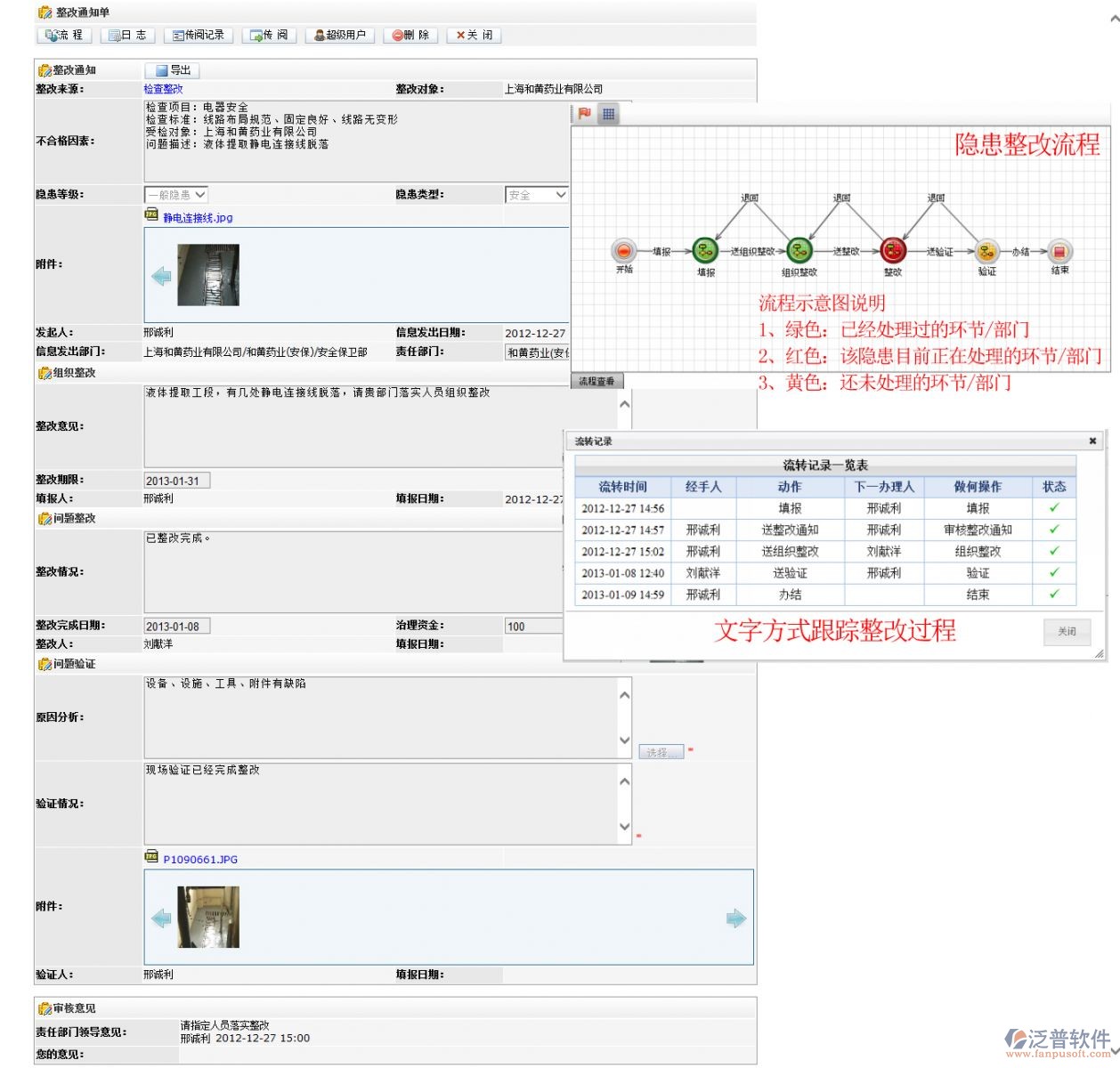
Task: Select the red 整改 flow node
Action: pos(893,251)
